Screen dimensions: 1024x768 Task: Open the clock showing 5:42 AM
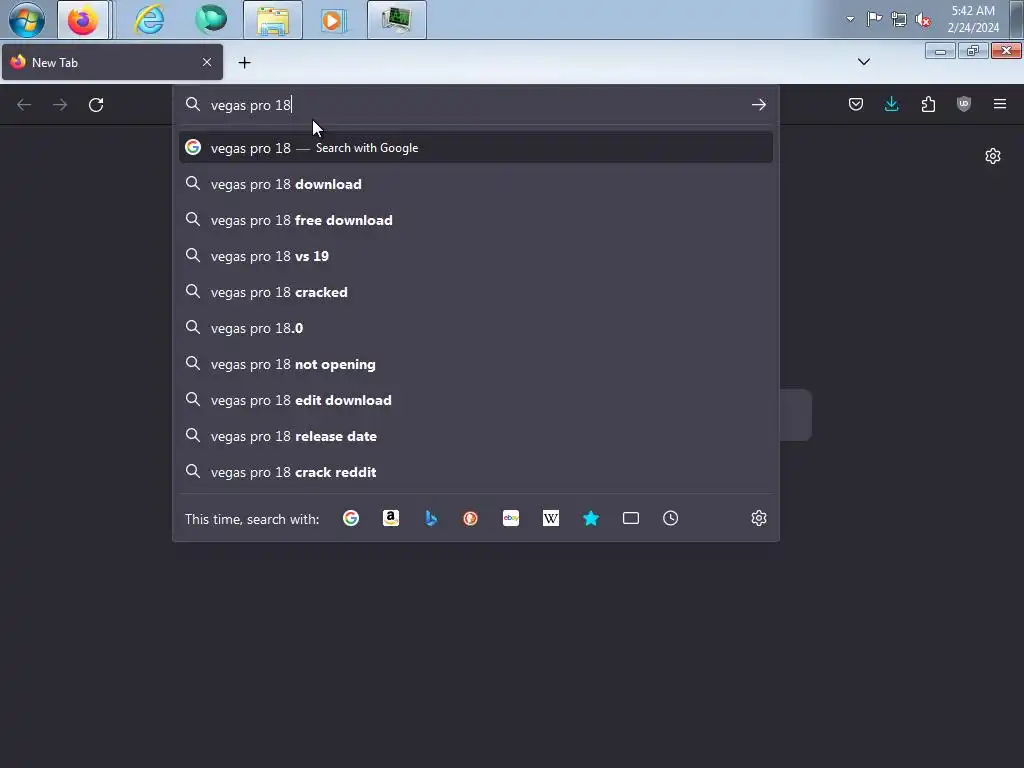point(973,19)
